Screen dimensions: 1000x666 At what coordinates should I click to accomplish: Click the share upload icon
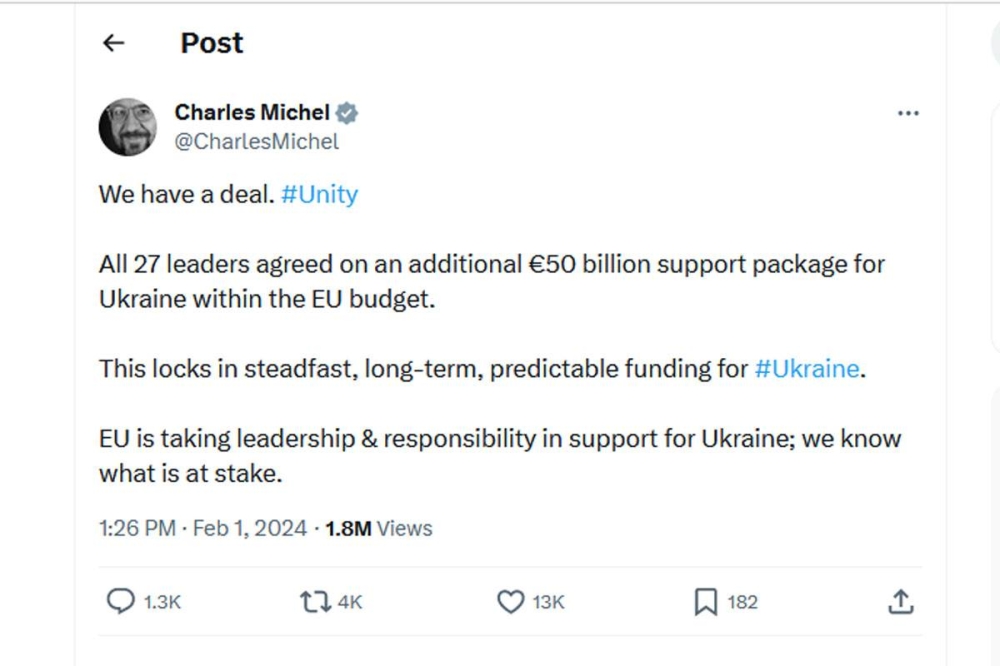(x=900, y=601)
